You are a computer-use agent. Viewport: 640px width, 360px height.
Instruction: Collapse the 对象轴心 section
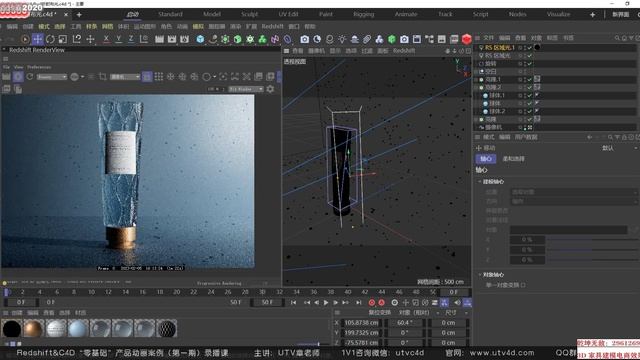click(x=480, y=275)
